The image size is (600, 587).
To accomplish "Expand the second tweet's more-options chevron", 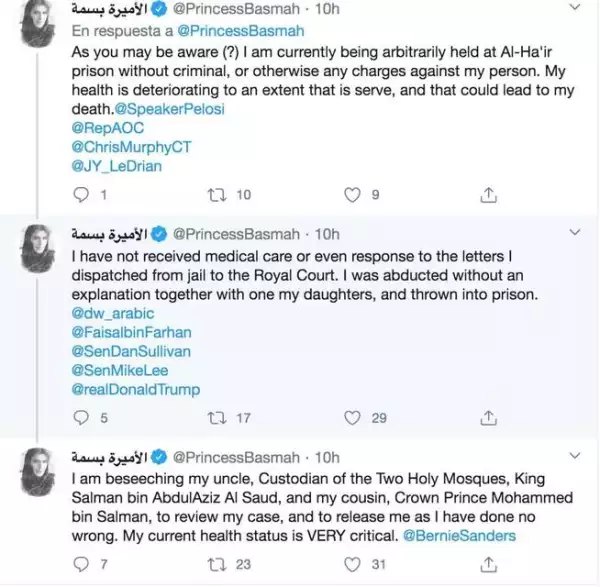I will click(573, 233).
